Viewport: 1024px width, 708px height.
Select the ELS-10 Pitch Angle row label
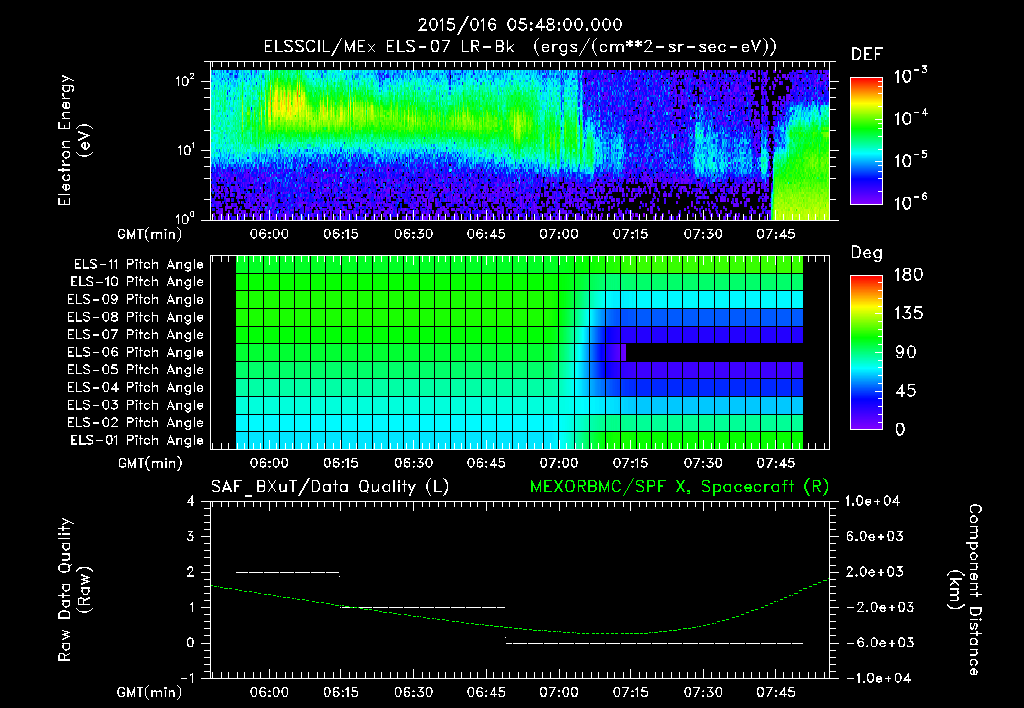(x=137, y=282)
